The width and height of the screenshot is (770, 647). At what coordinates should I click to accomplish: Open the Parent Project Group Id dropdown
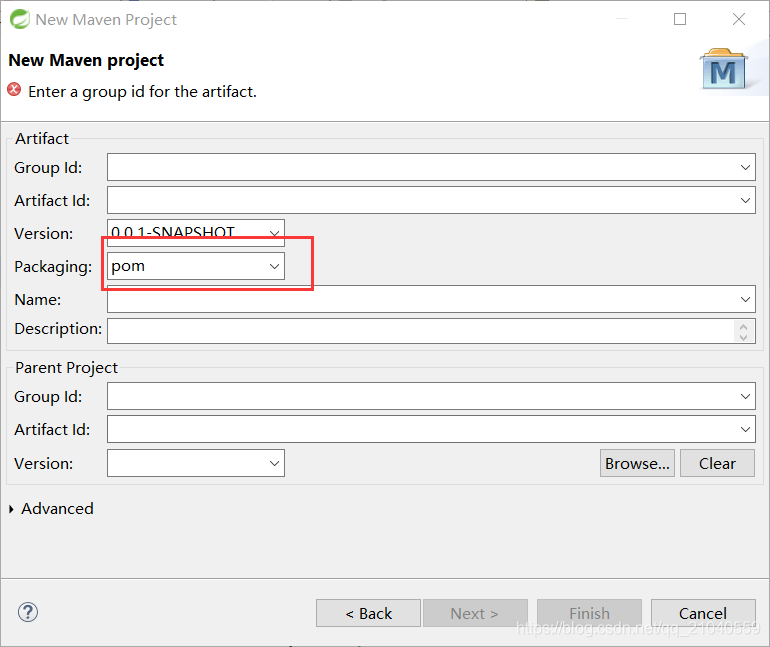(x=745, y=396)
